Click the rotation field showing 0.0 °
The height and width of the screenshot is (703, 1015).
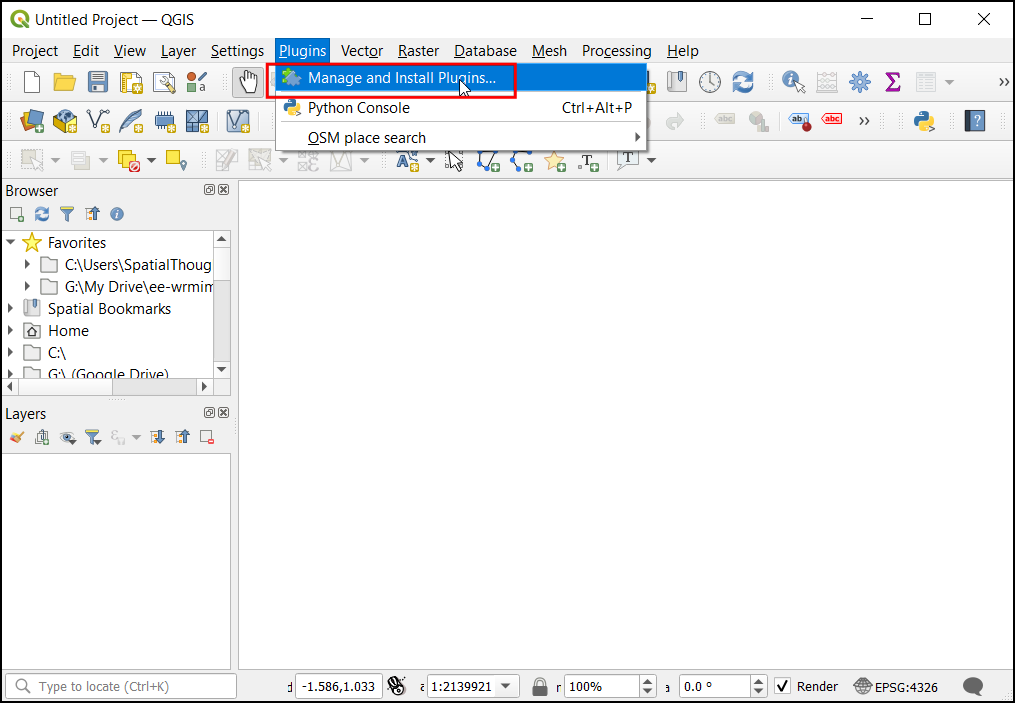click(x=713, y=686)
